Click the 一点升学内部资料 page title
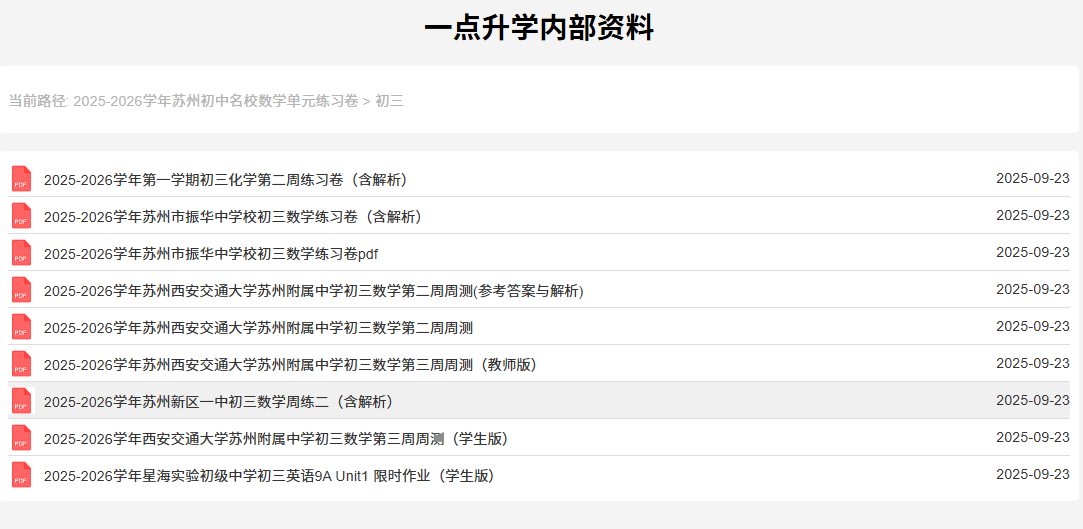Screen dimensions: 1083x529 coord(538,29)
